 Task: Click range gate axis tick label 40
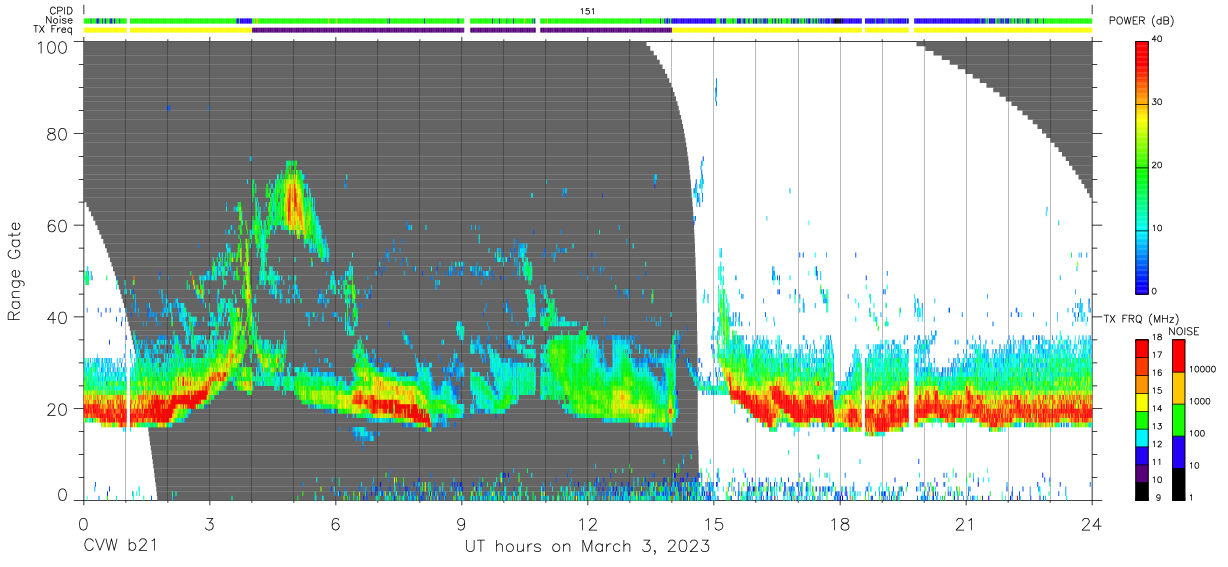(x=58, y=317)
